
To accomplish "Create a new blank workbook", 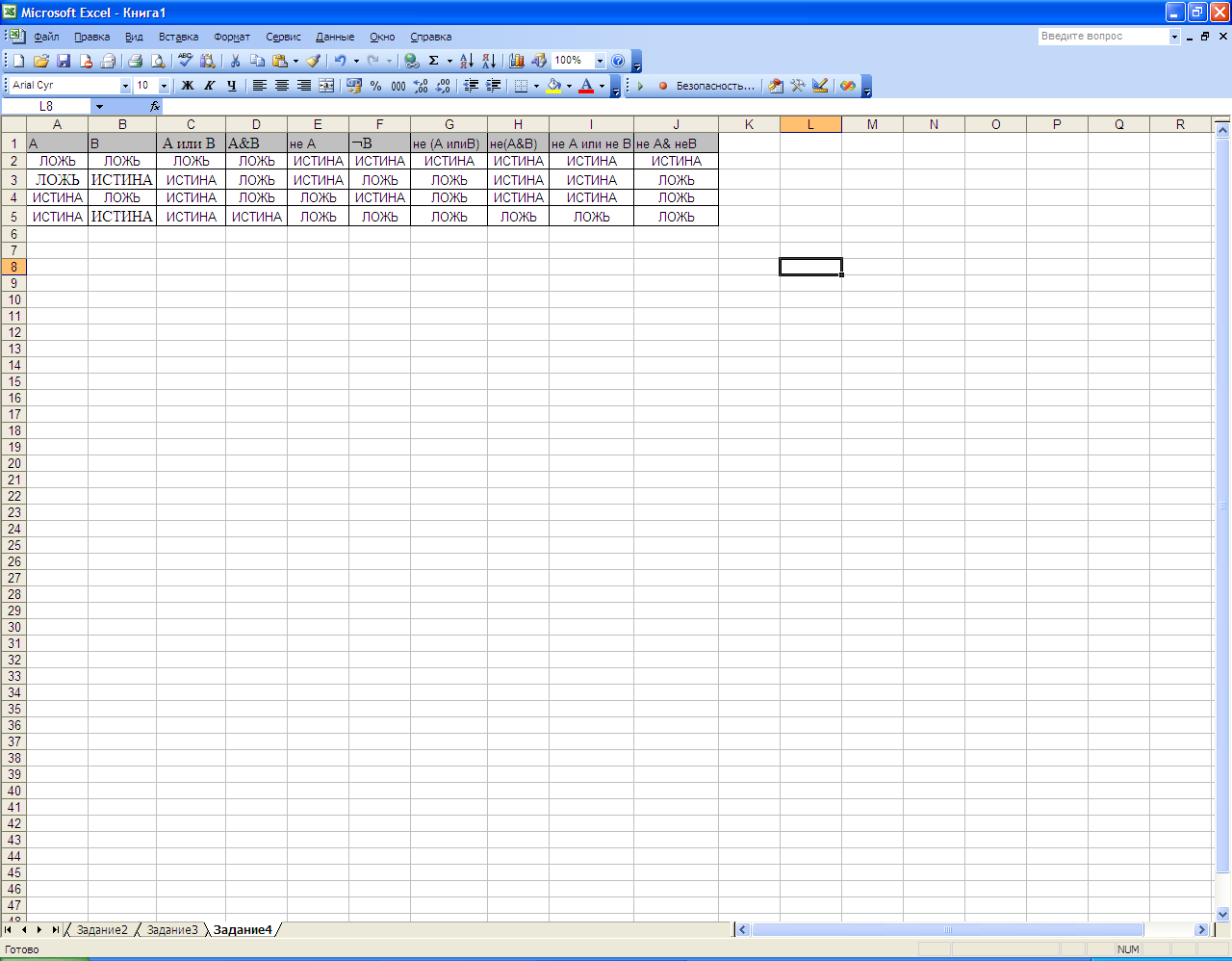I will (x=18, y=61).
